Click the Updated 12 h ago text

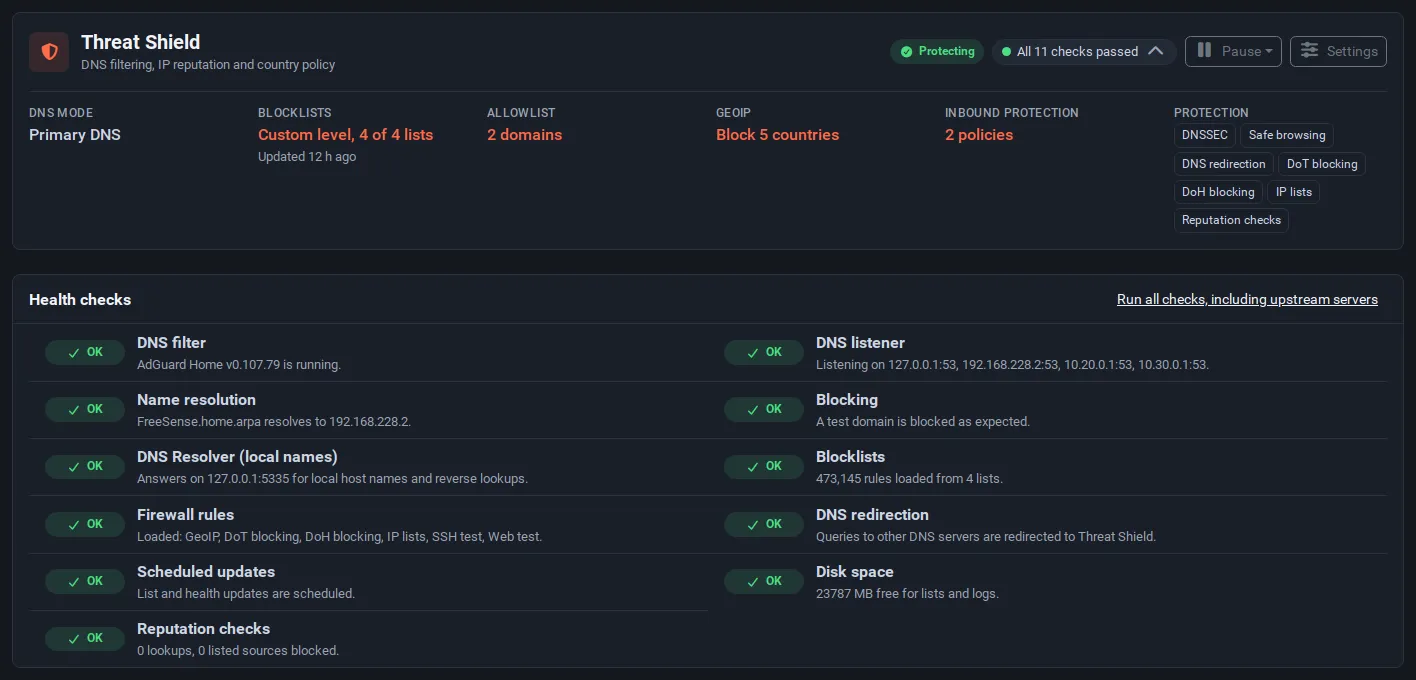(307, 157)
